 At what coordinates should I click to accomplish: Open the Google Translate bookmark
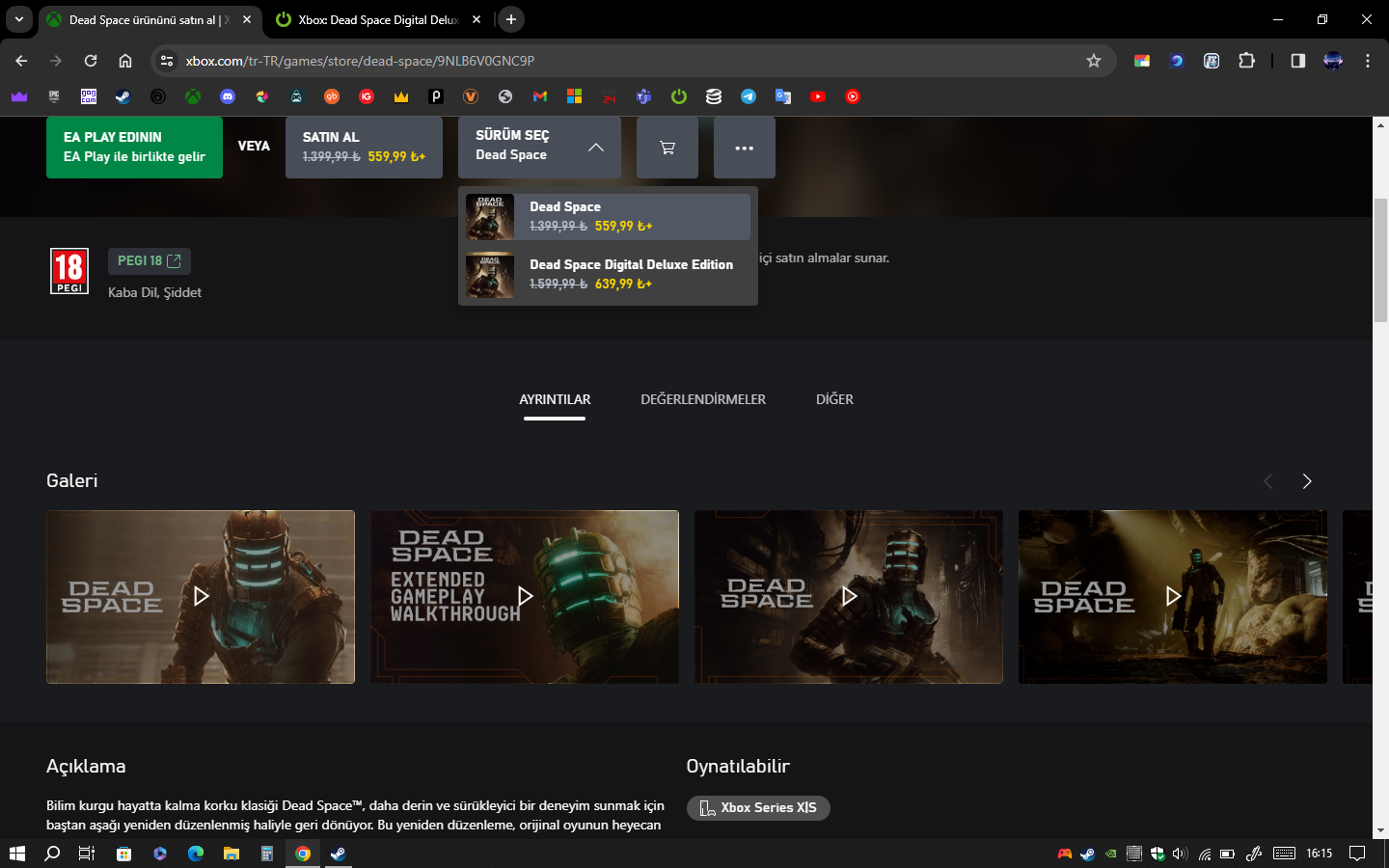[x=783, y=96]
